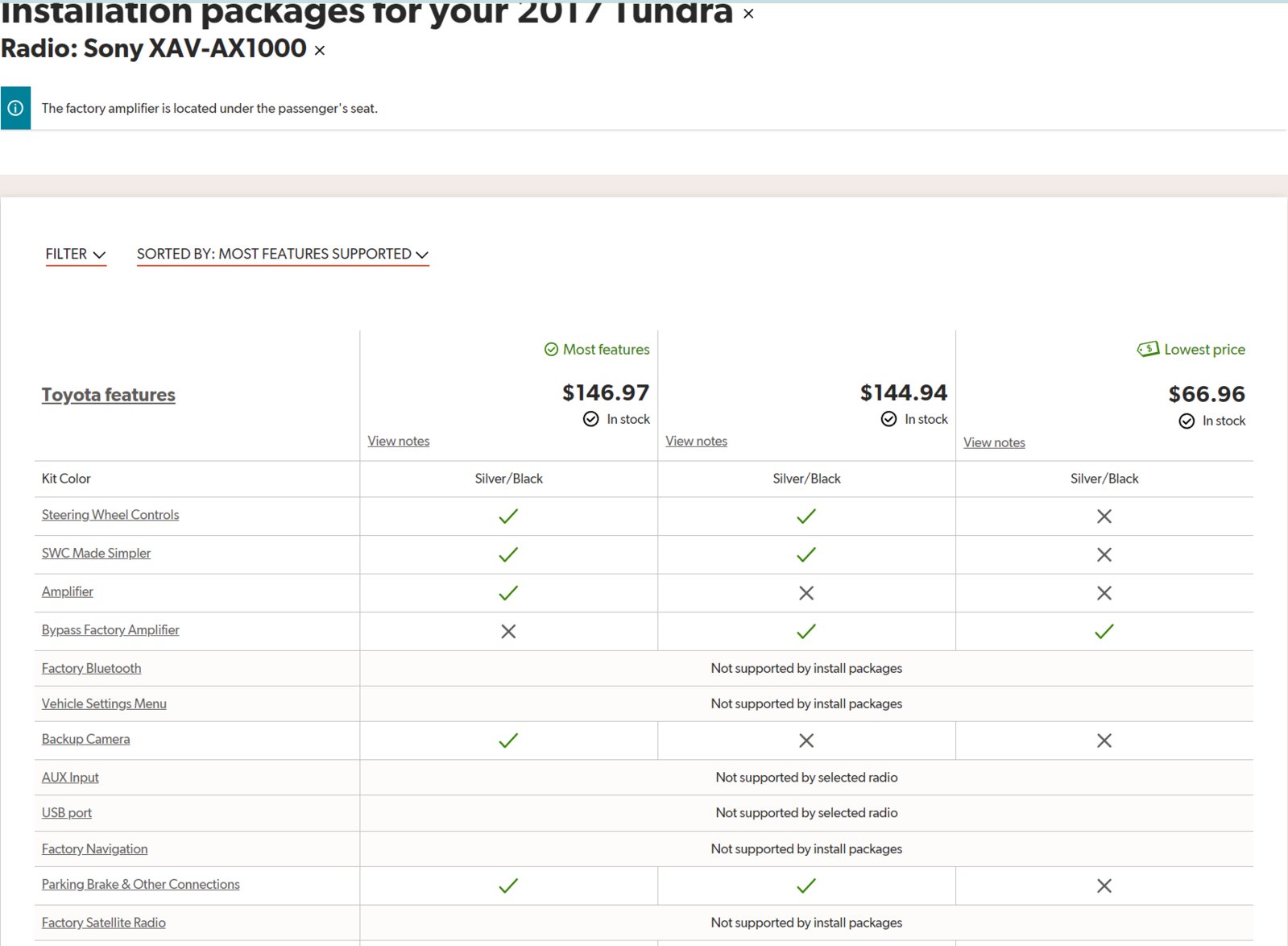
Task: Click the Most features label text
Action: (x=607, y=350)
